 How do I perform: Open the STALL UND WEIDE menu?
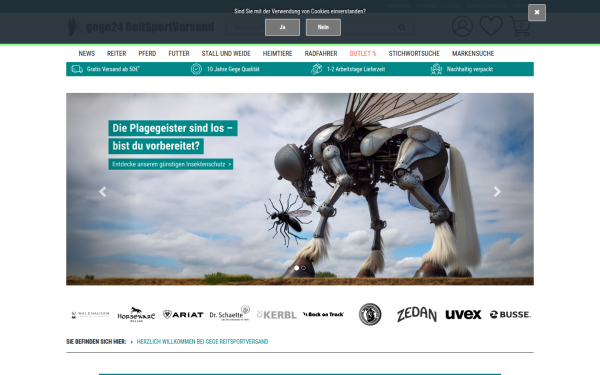(226, 54)
